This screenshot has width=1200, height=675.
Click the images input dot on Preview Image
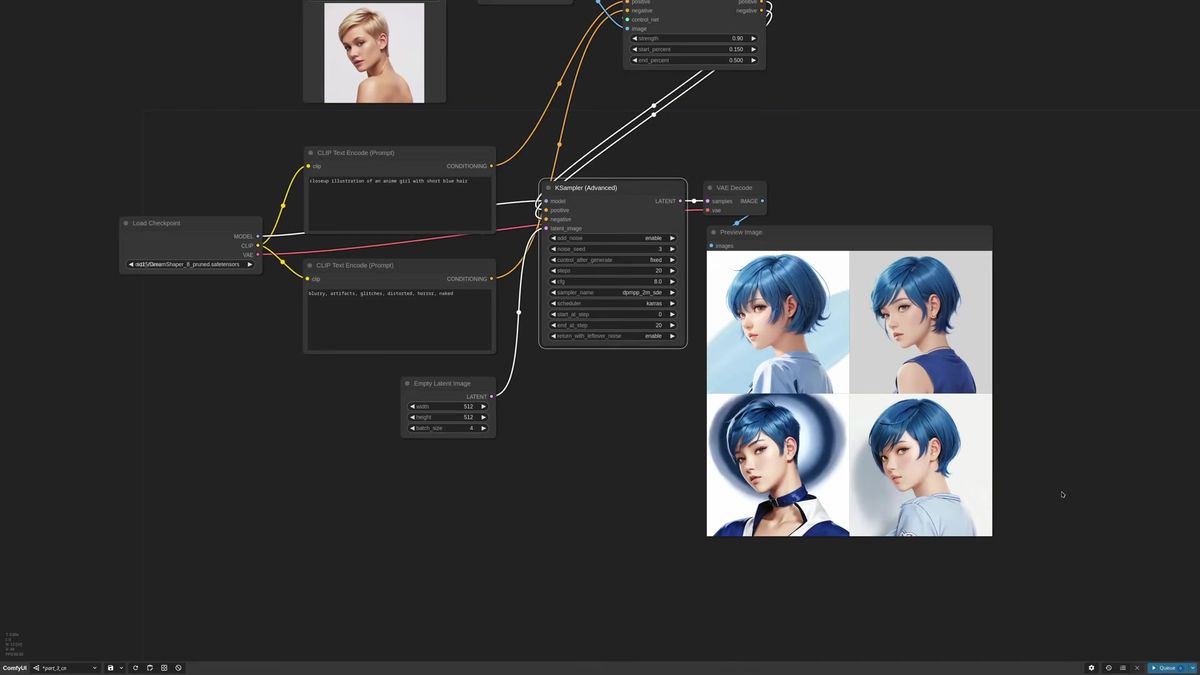(711, 245)
